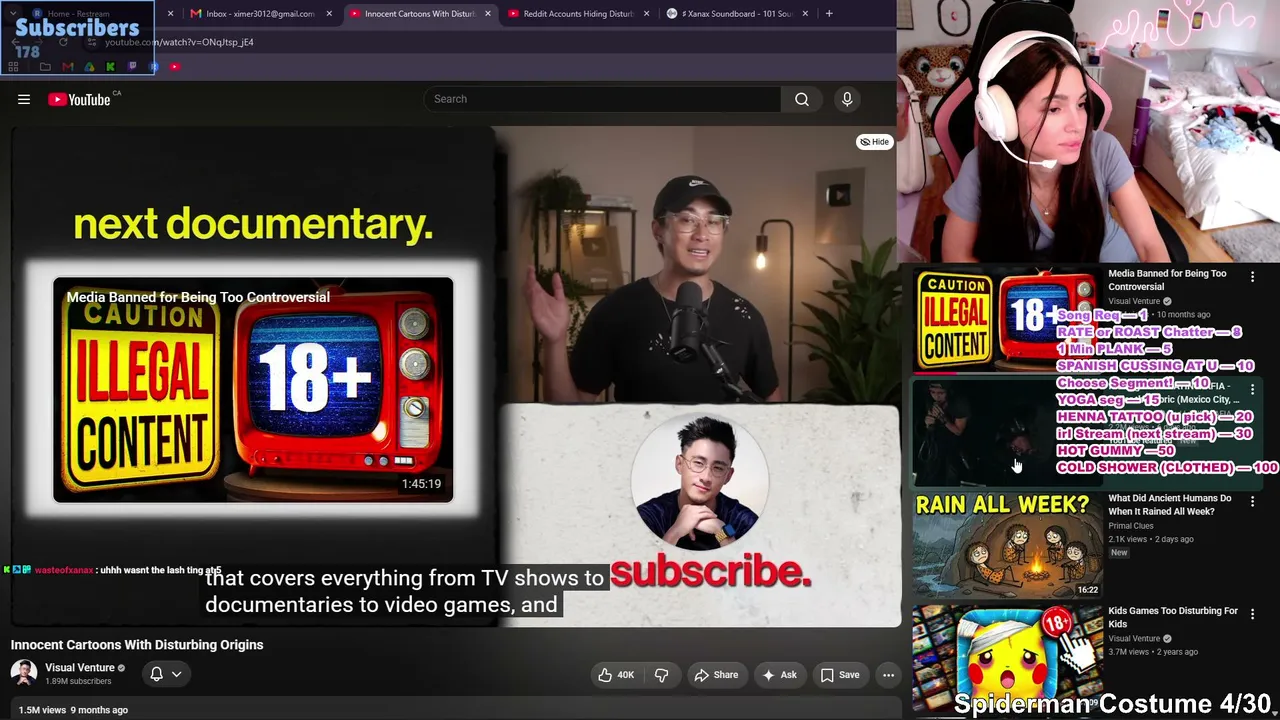Save the video with the Save button
The width and height of the screenshot is (1280, 720).
point(840,675)
